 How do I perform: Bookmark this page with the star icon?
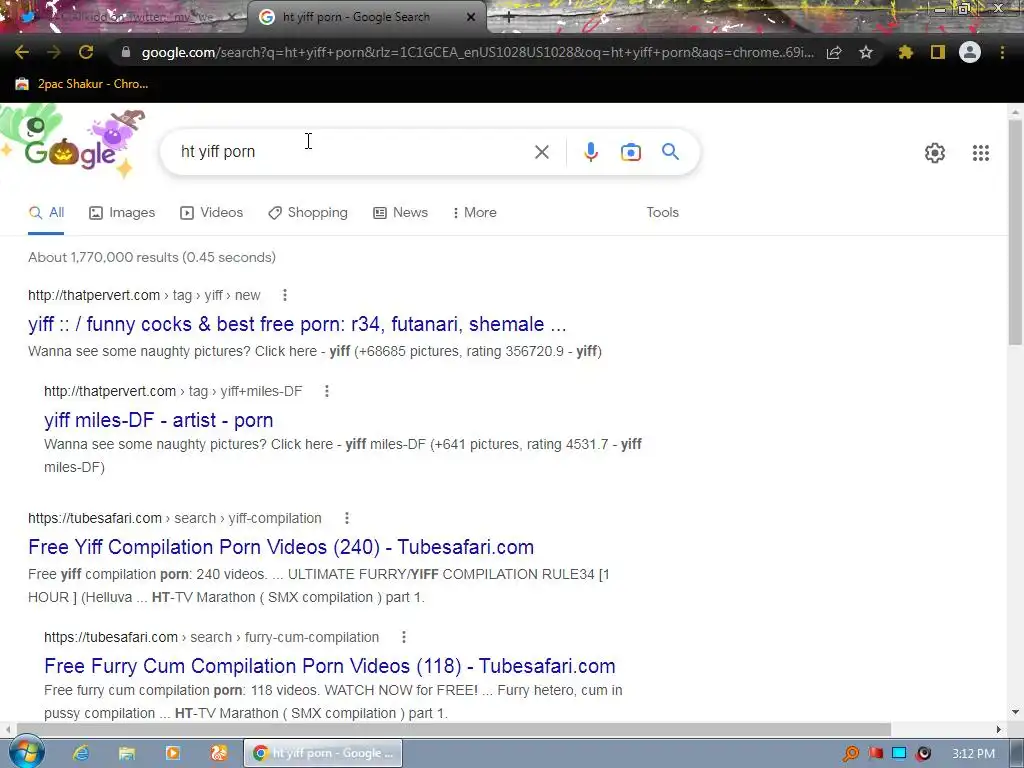coord(866,52)
